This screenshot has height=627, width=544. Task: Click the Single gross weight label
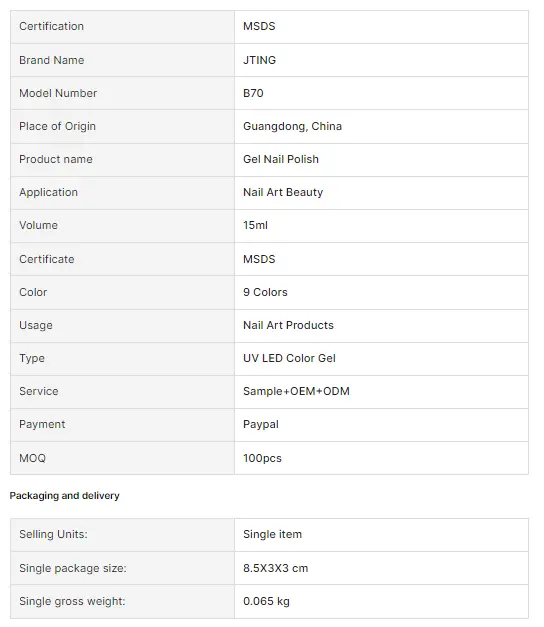click(x=72, y=601)
